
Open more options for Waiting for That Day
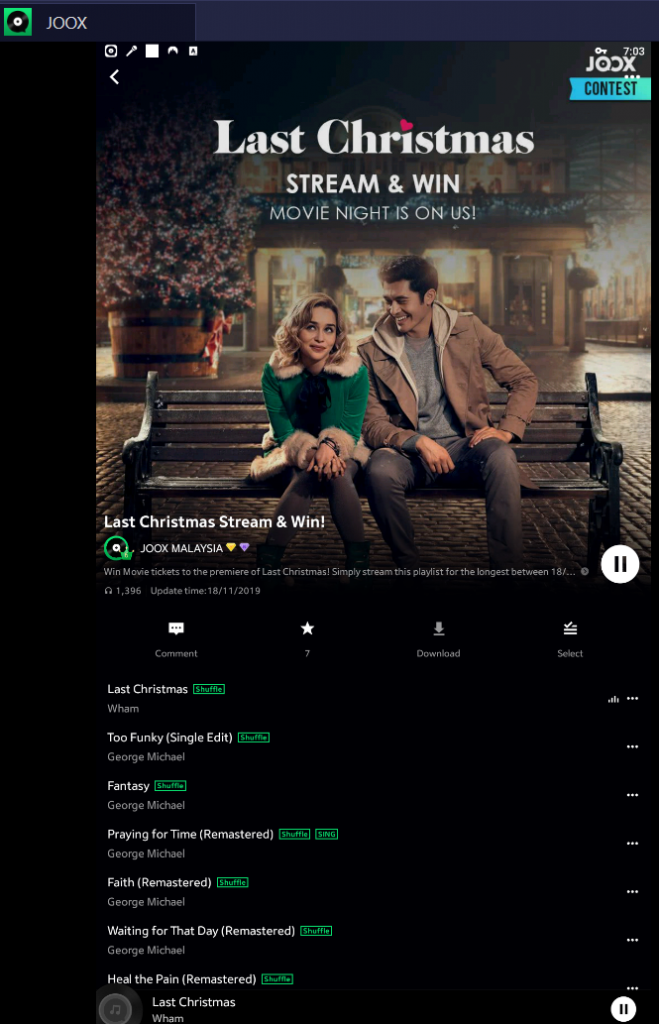pyautogui.click(x=632, y=940)
